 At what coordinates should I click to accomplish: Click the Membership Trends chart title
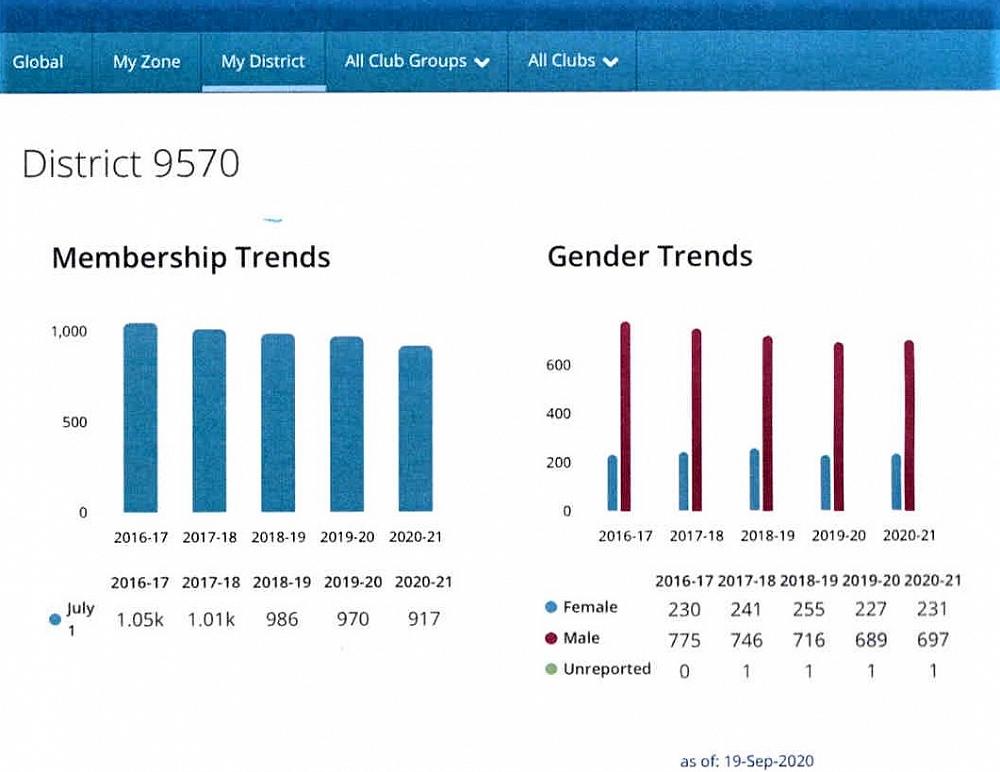190,258
